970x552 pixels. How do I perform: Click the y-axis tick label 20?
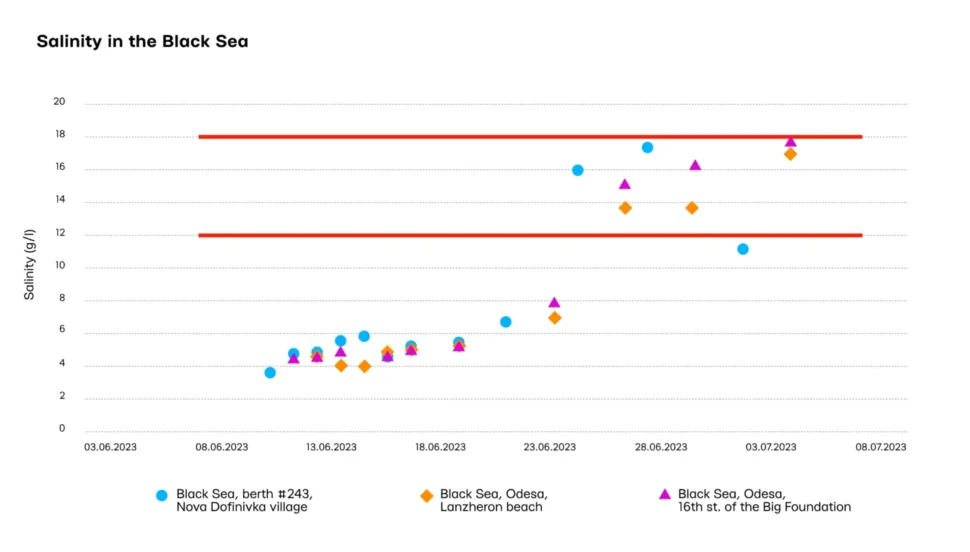tap(59, 102)
